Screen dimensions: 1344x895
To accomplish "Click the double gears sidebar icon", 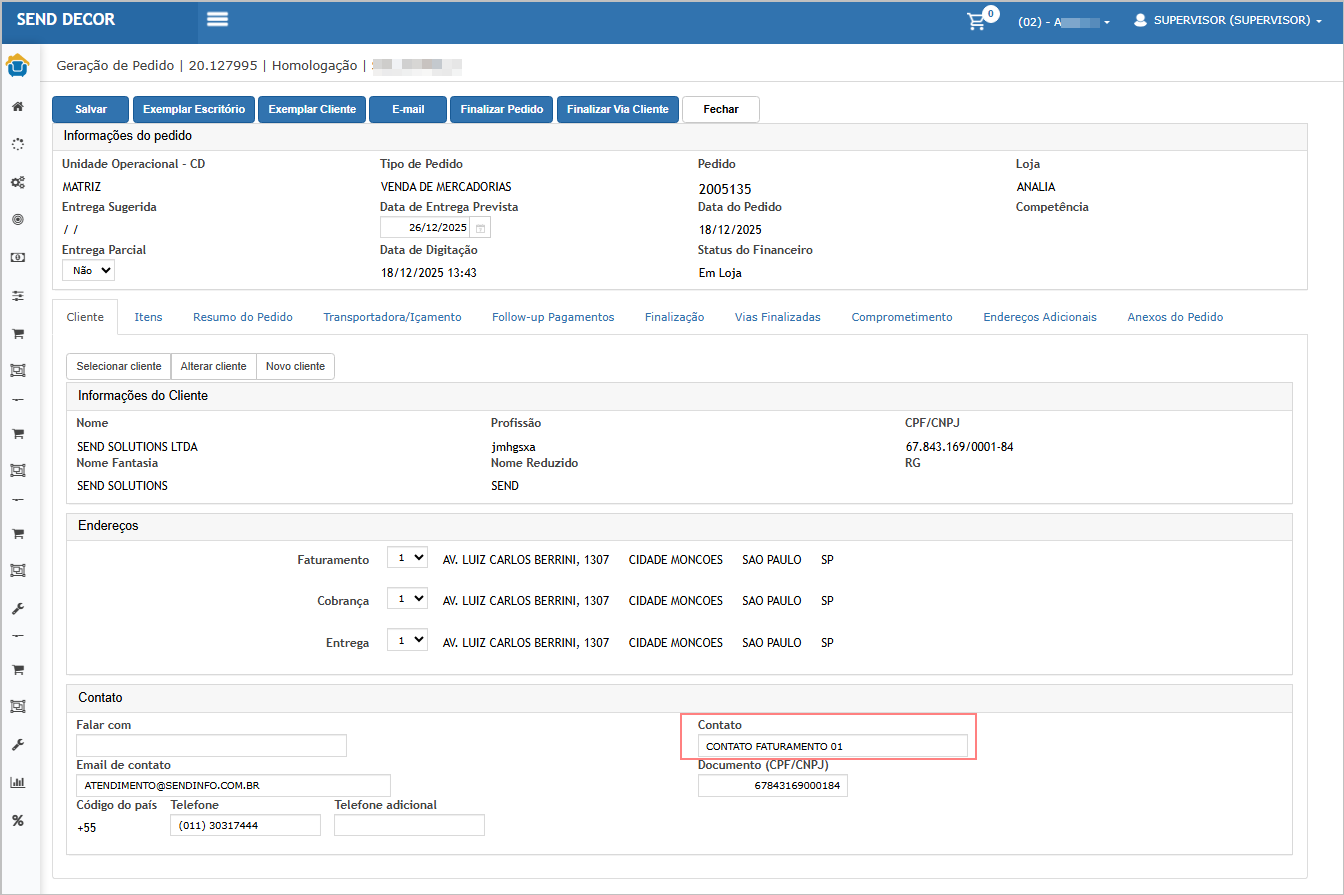I will 17,183.
